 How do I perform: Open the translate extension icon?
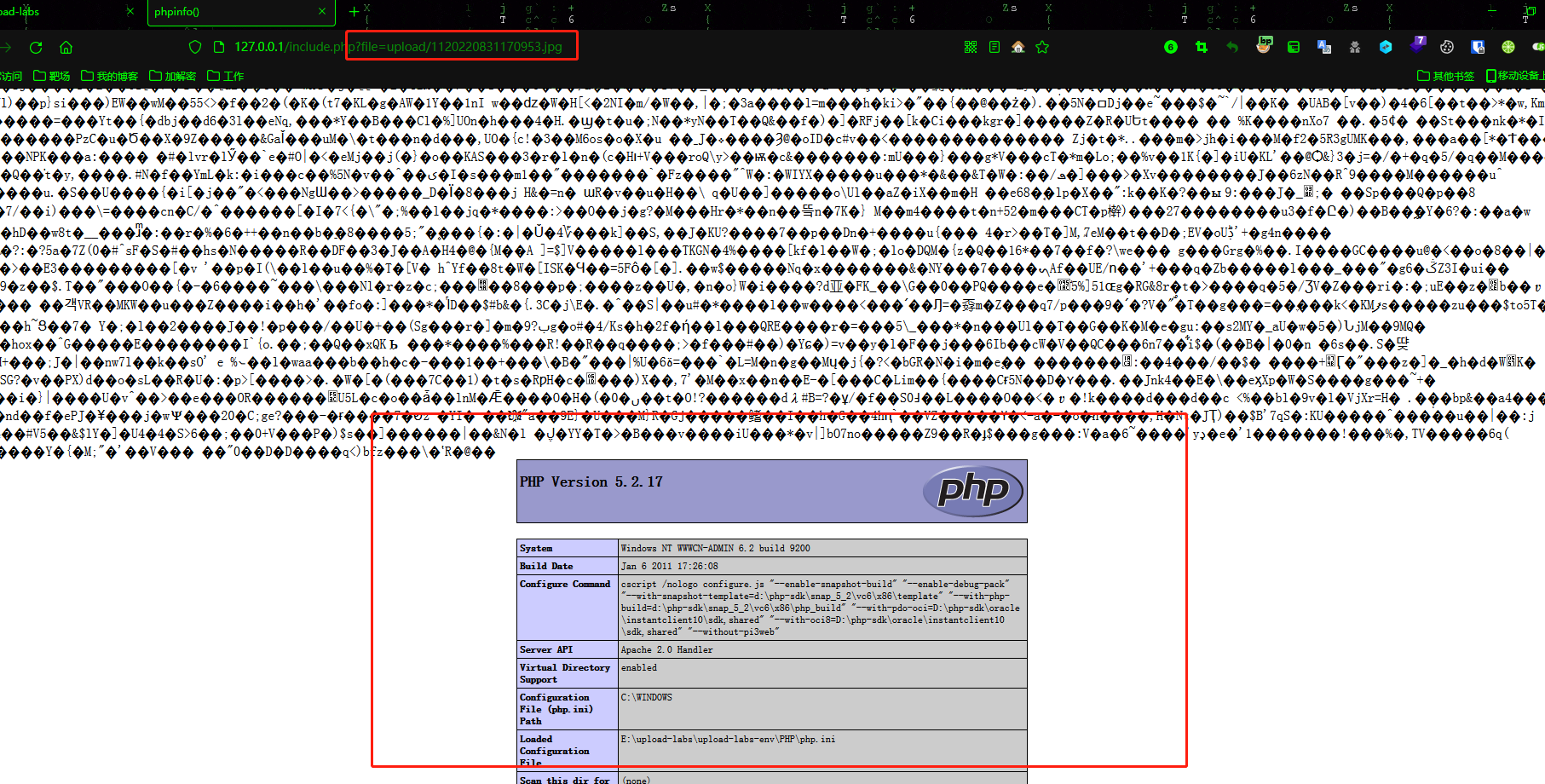click(1324, 47)
